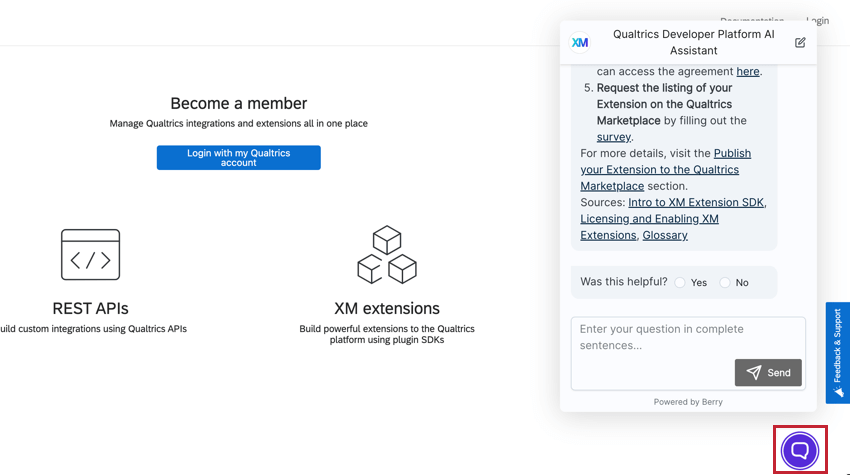Click the XM extensions cubes icon

tap(387, 254)
